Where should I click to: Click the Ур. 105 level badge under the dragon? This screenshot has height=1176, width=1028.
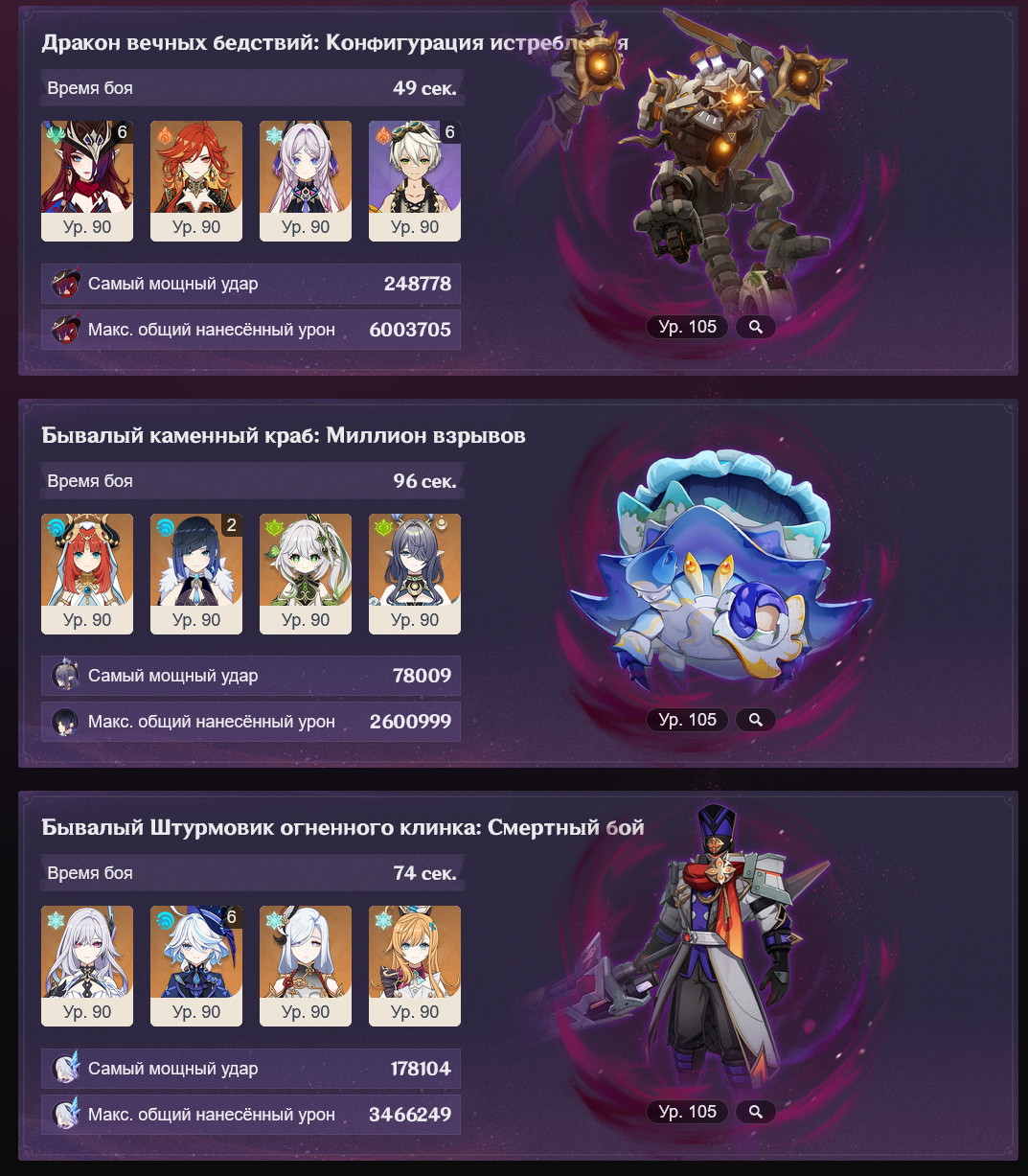[x=688, y=327]
